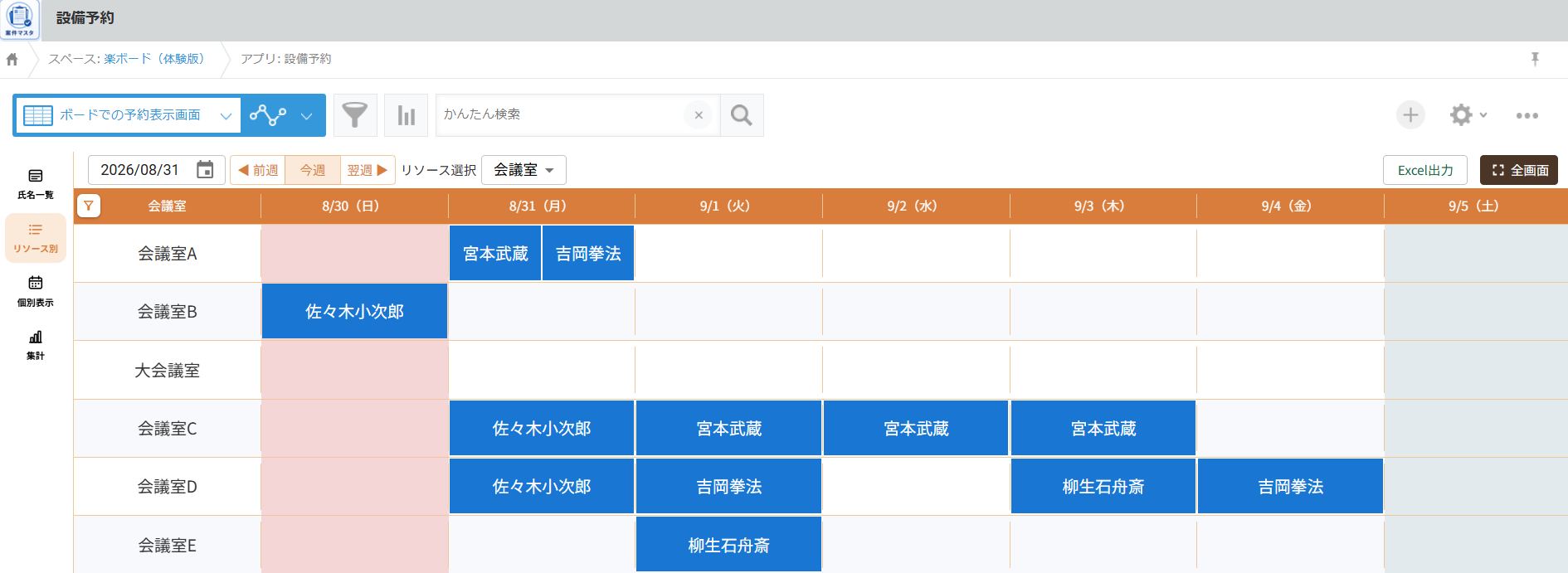Select the 会議室A row label
This screenshot has width=1568, height=573.
[x=167, y=254]
